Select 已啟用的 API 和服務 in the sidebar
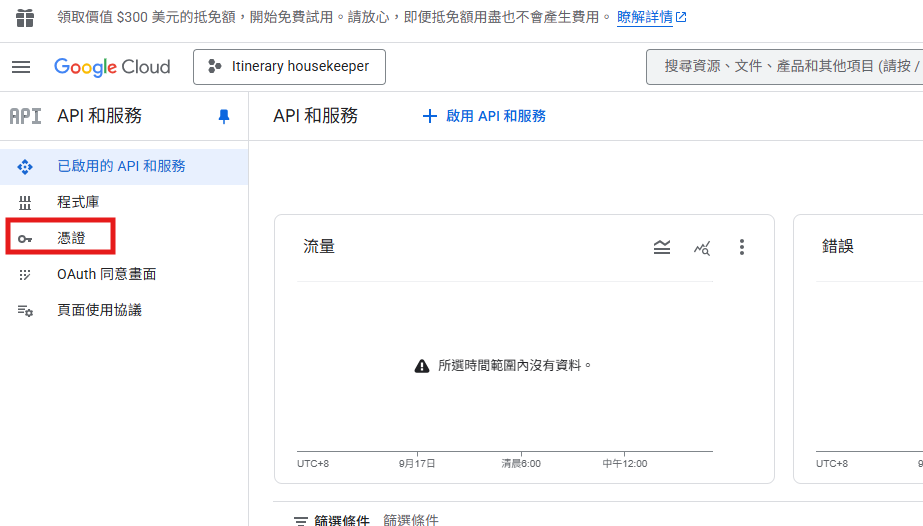 (x=124, y=167)
